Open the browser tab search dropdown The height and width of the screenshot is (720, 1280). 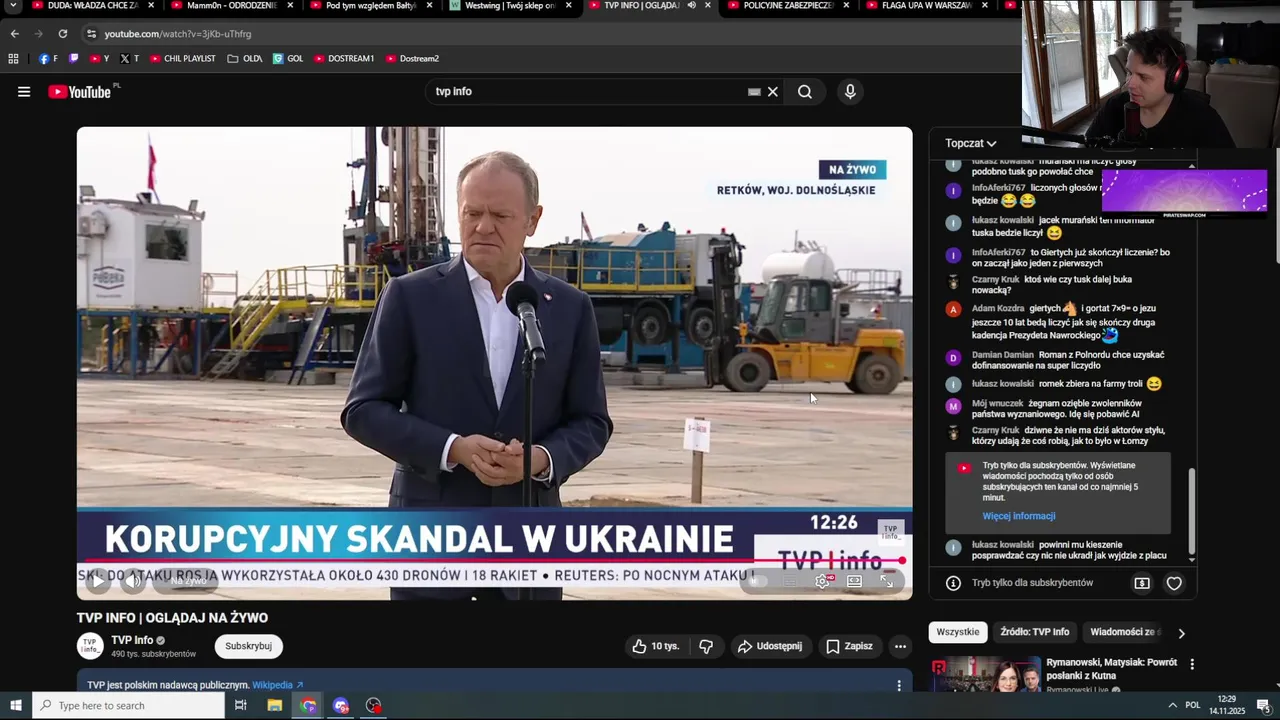[13, 5]
